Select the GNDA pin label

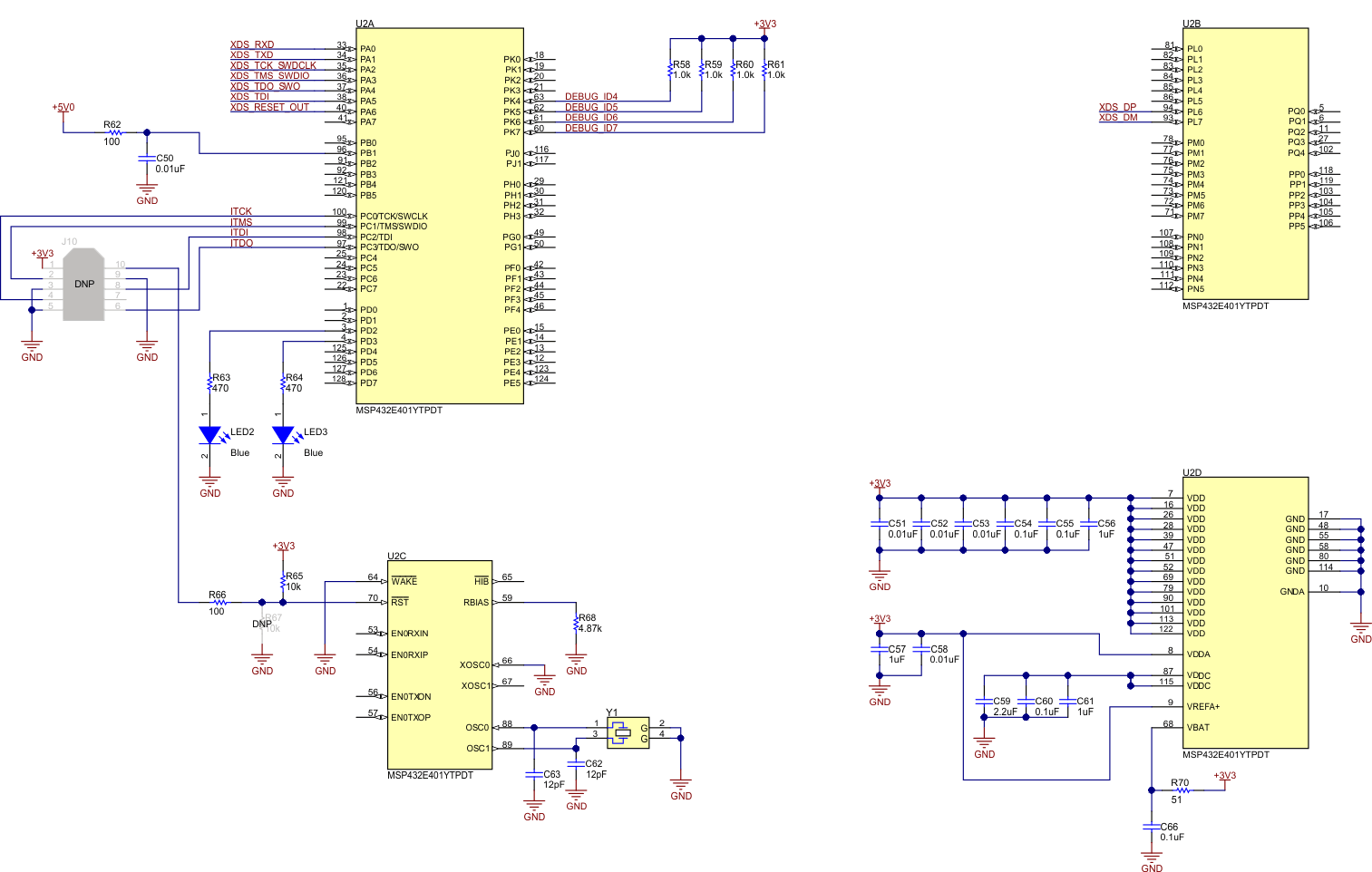[x=1292, y=592]
